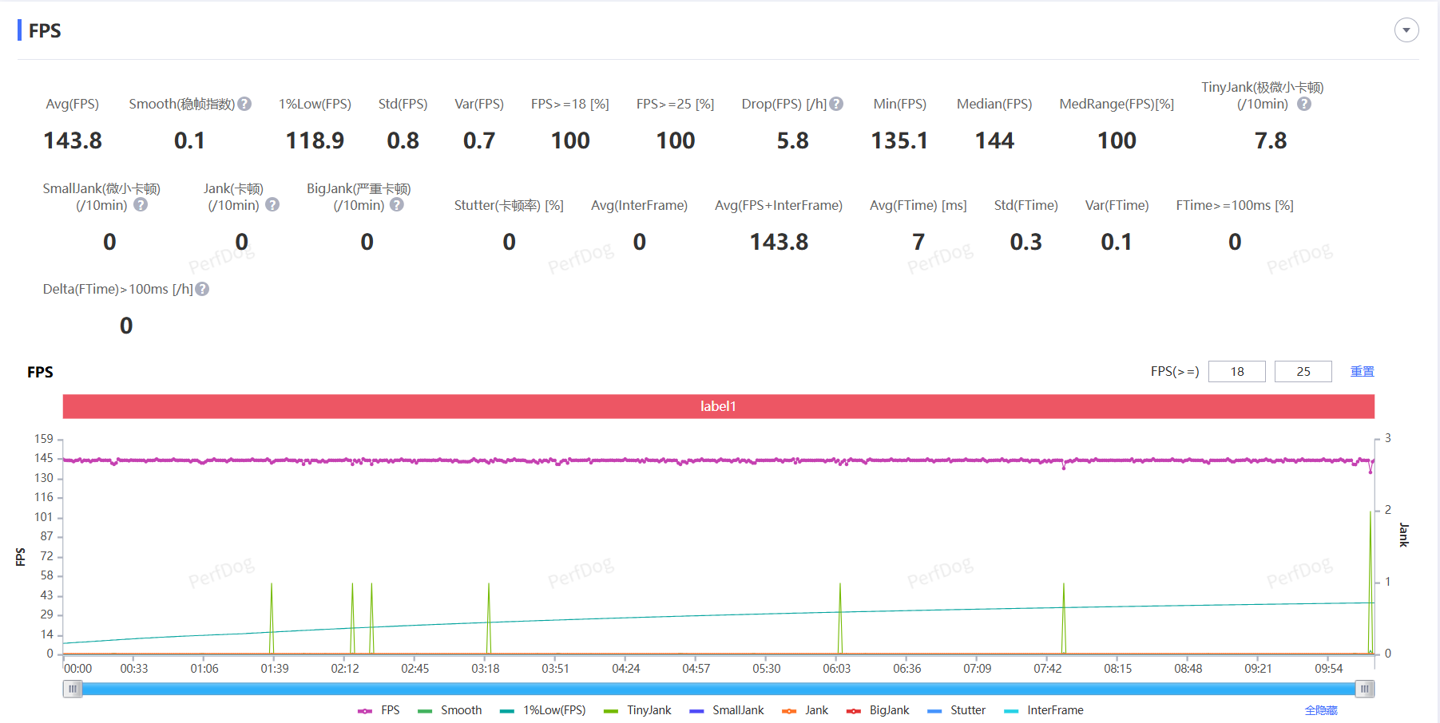Select the red label1 bar

pos(718,407)
